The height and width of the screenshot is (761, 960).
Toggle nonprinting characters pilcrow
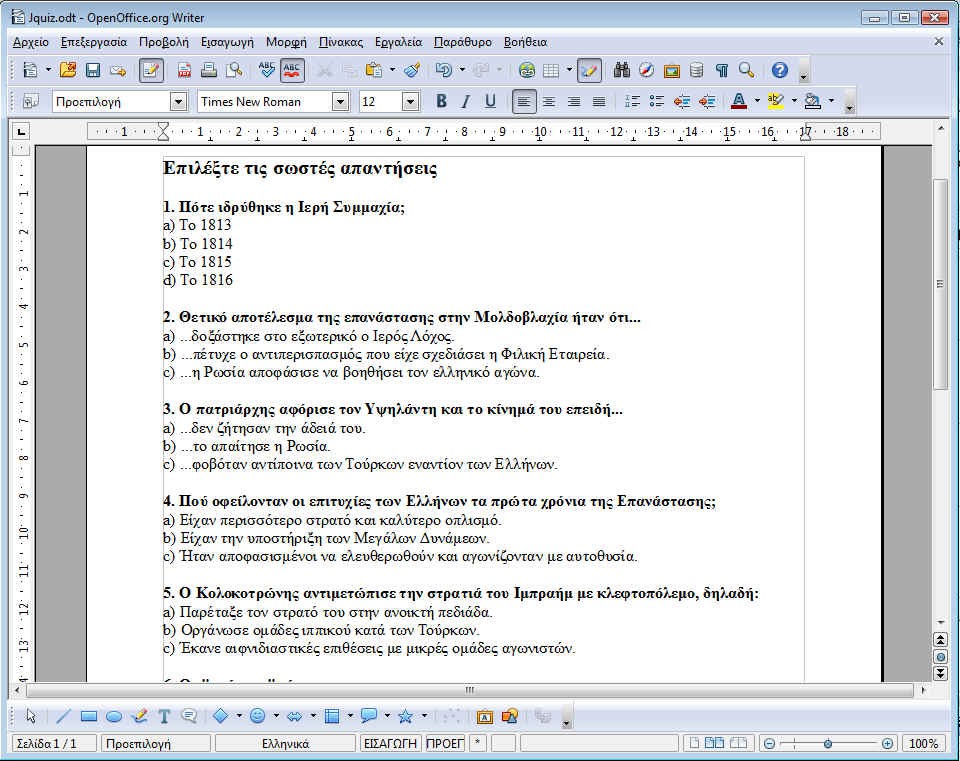(721, 70)
